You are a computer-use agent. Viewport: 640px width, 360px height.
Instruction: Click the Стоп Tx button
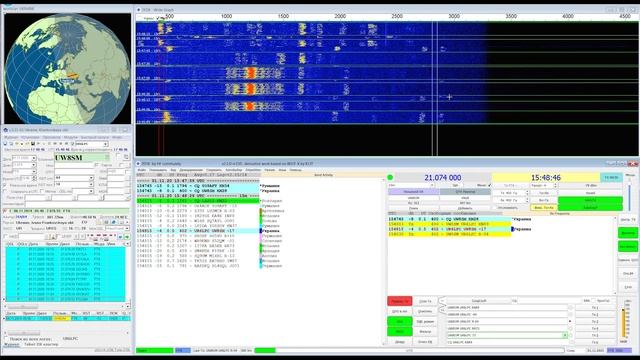coord(425,301)
